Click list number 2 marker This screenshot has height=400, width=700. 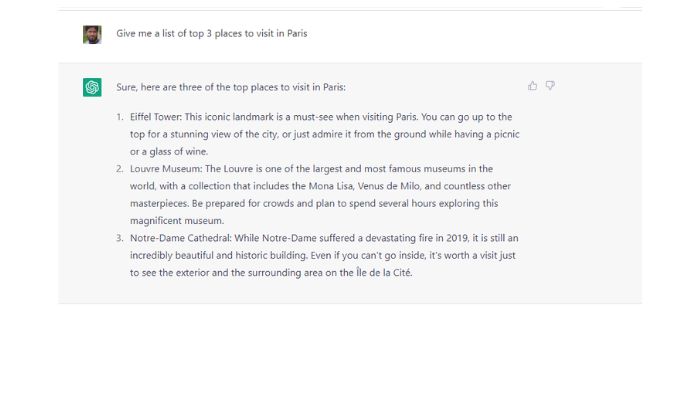pyautogui.click(x=119, y=169)
